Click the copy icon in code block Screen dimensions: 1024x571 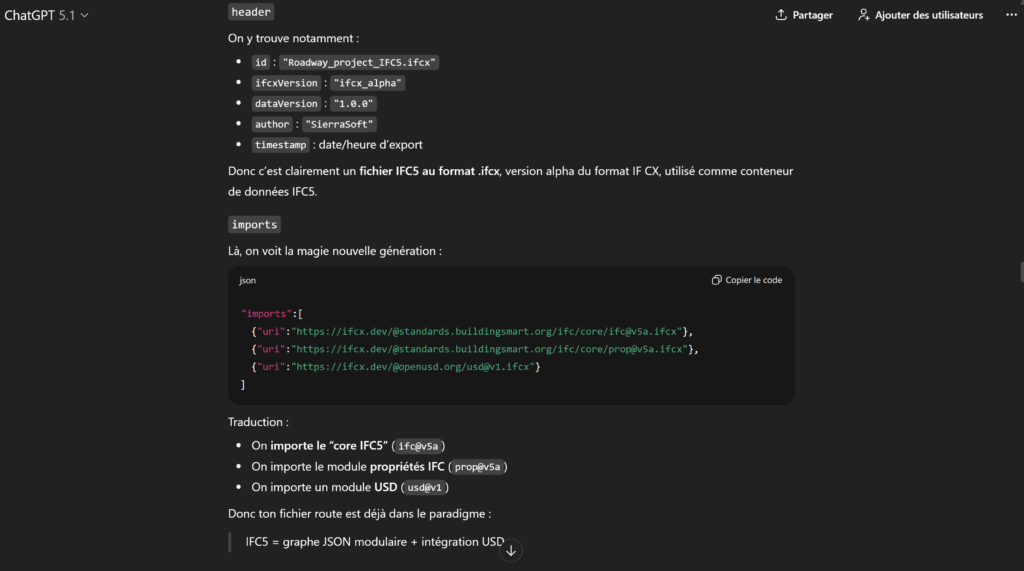716,280
